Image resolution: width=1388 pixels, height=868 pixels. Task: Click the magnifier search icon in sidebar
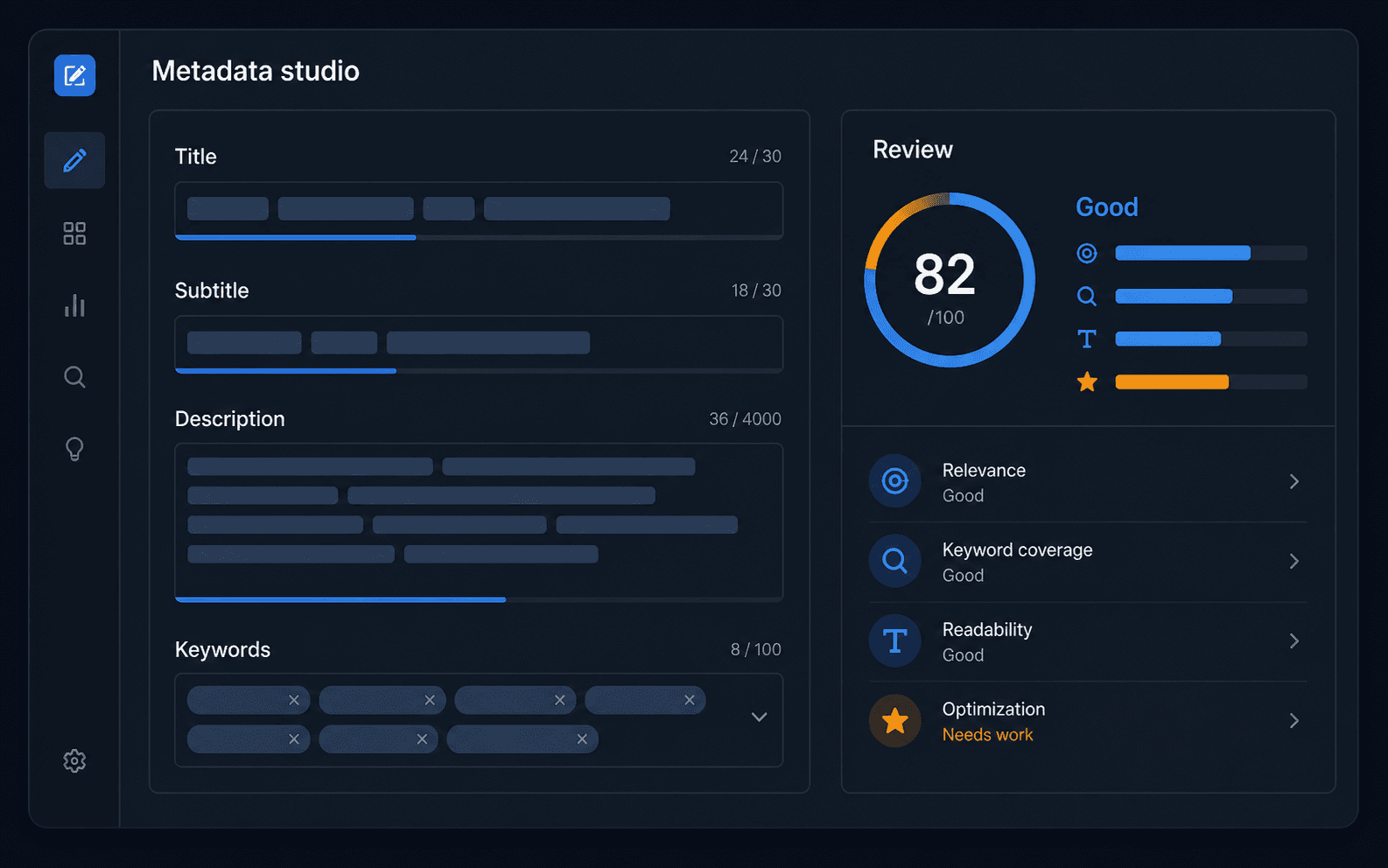pos(74,377)
